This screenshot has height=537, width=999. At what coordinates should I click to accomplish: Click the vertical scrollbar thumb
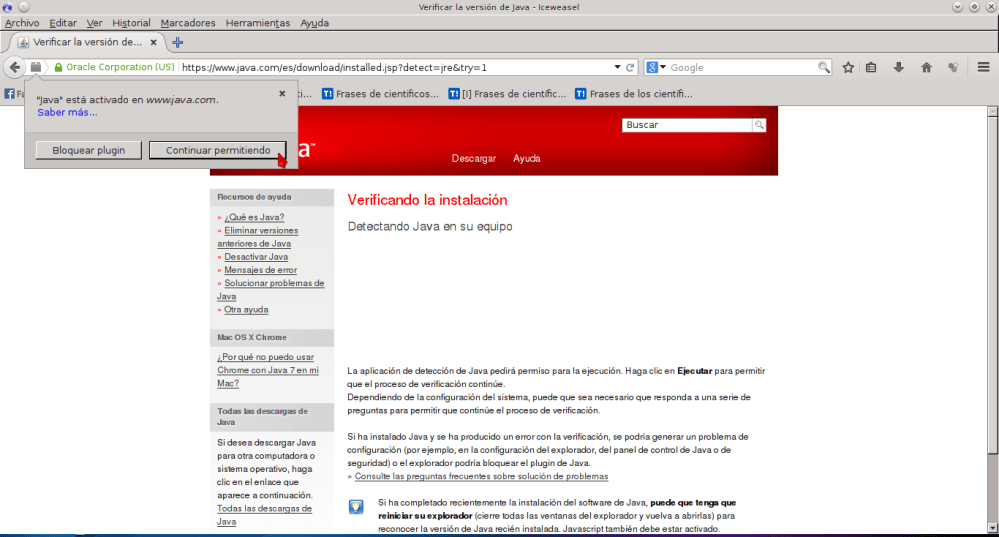coord(992,285)
